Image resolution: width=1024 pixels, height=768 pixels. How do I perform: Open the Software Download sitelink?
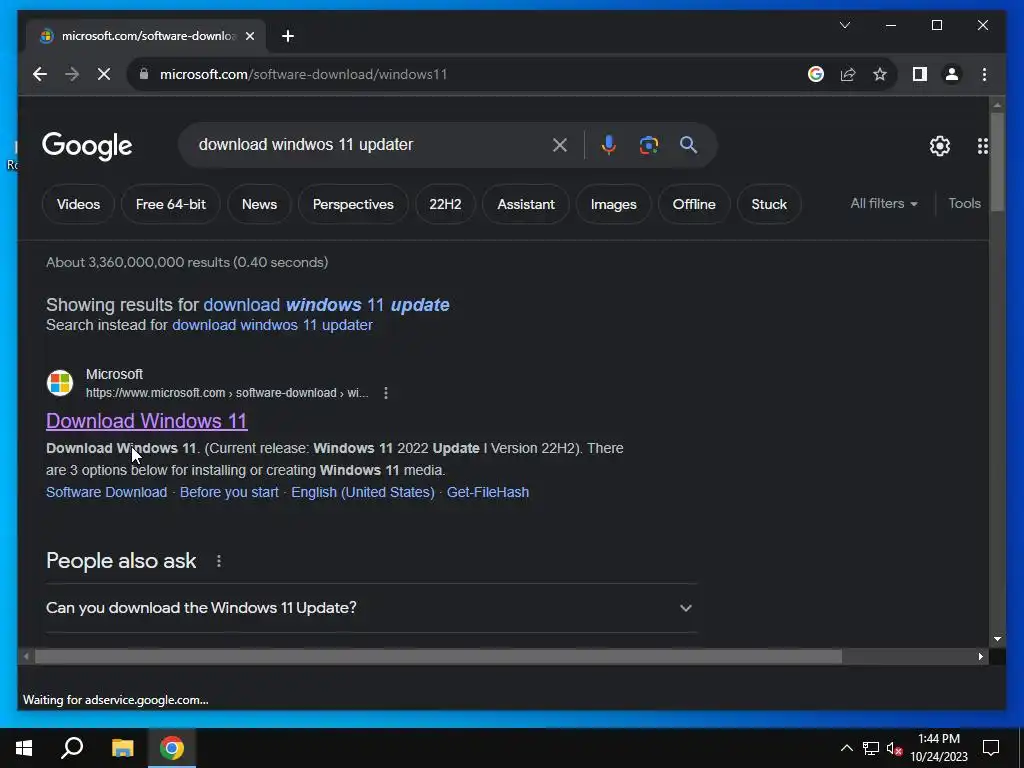click(x=106, y=492)
